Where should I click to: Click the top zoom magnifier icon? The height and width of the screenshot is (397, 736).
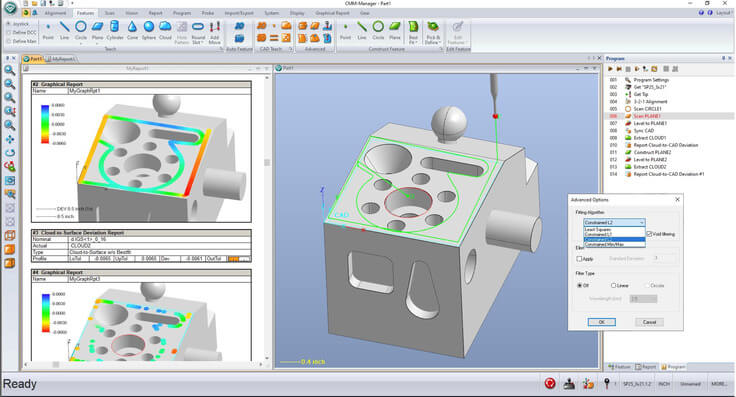pyautogui.click(x=9, y=70)
